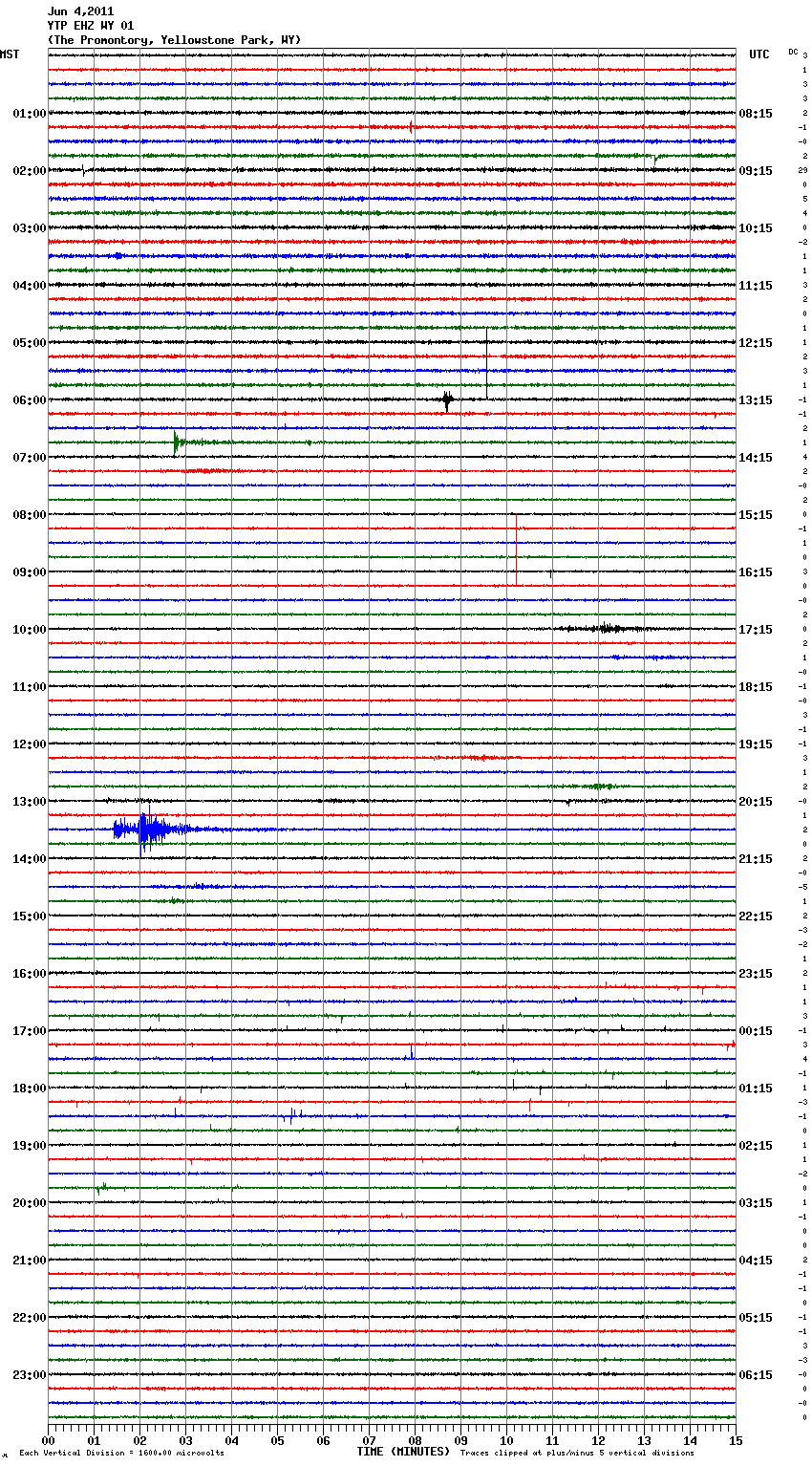Pick the "19:00" MST time label
The width and height of the screenshot is (812, 1466).
coord(30,1146)
